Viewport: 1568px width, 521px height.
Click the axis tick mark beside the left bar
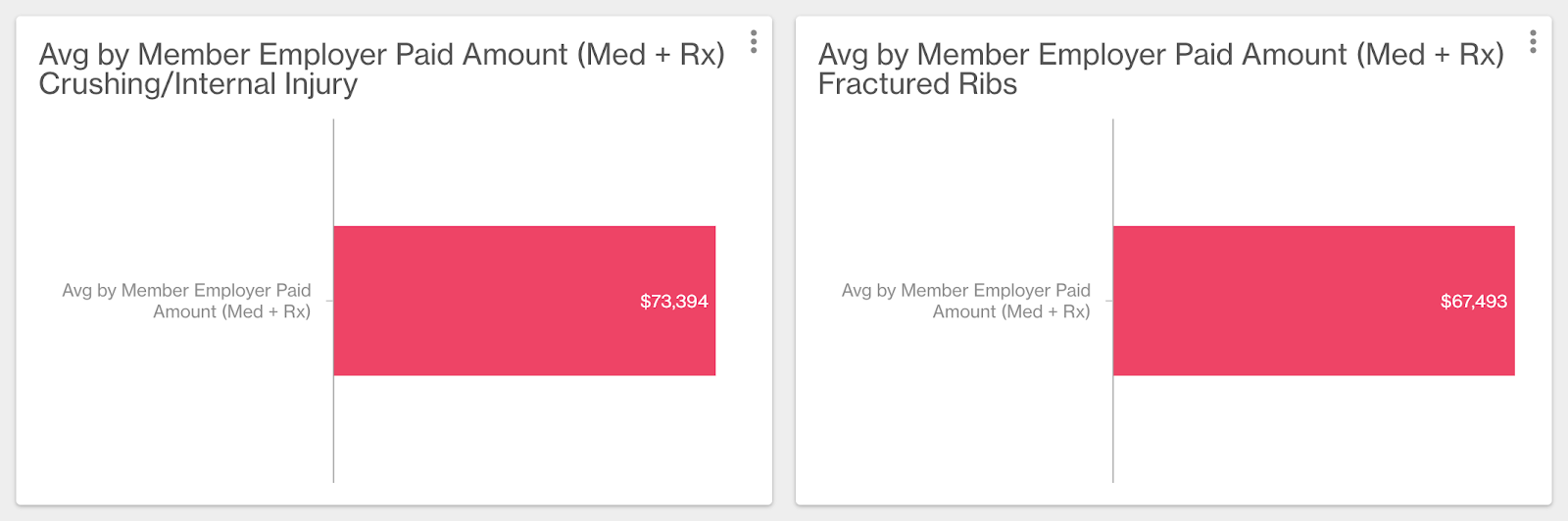329,301
